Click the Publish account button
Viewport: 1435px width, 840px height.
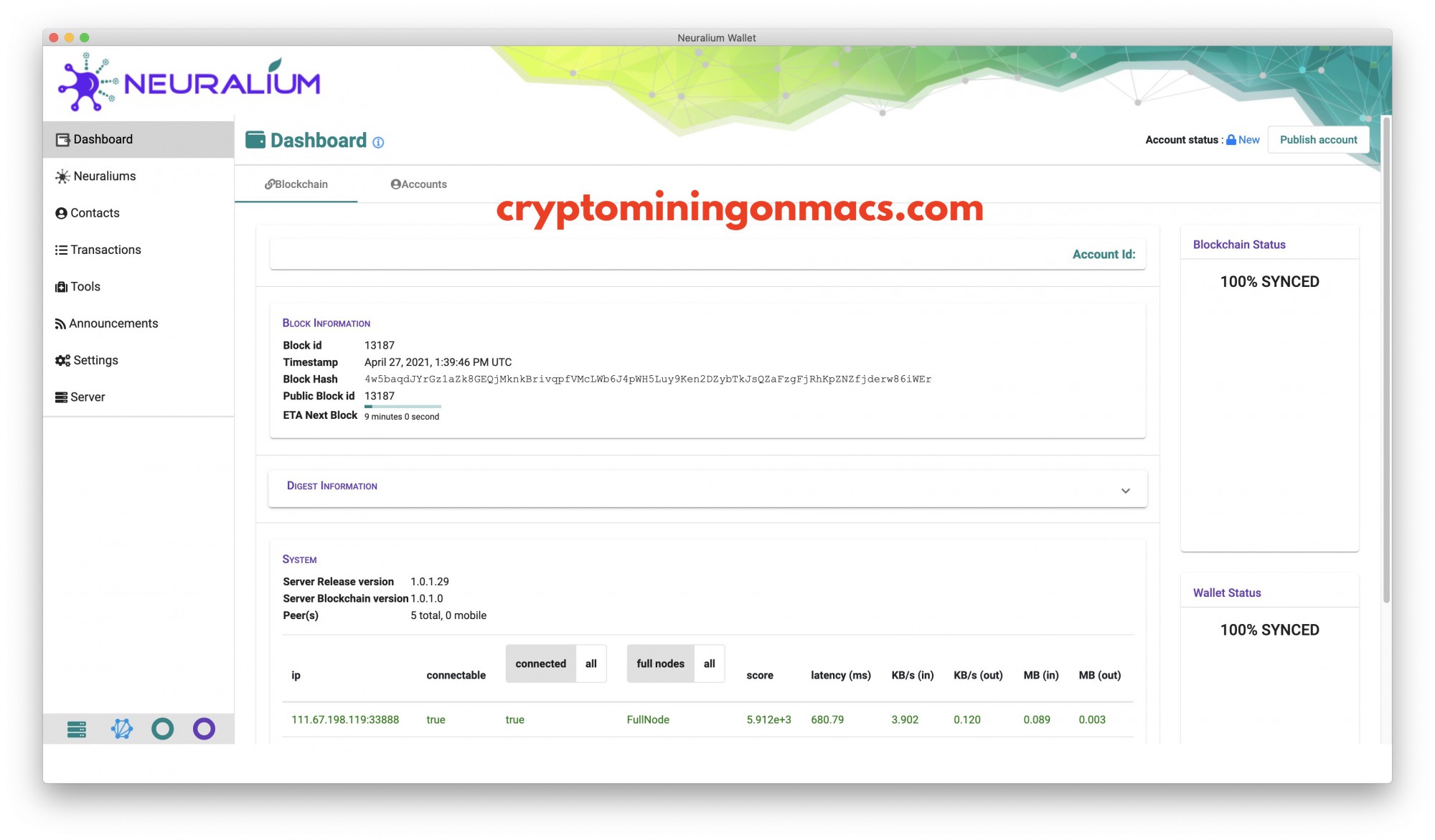point(1318,139)
